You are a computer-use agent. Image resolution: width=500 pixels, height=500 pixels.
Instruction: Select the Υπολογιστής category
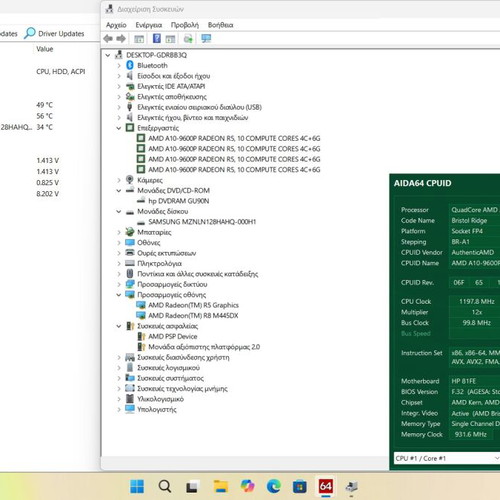[157, 409]
